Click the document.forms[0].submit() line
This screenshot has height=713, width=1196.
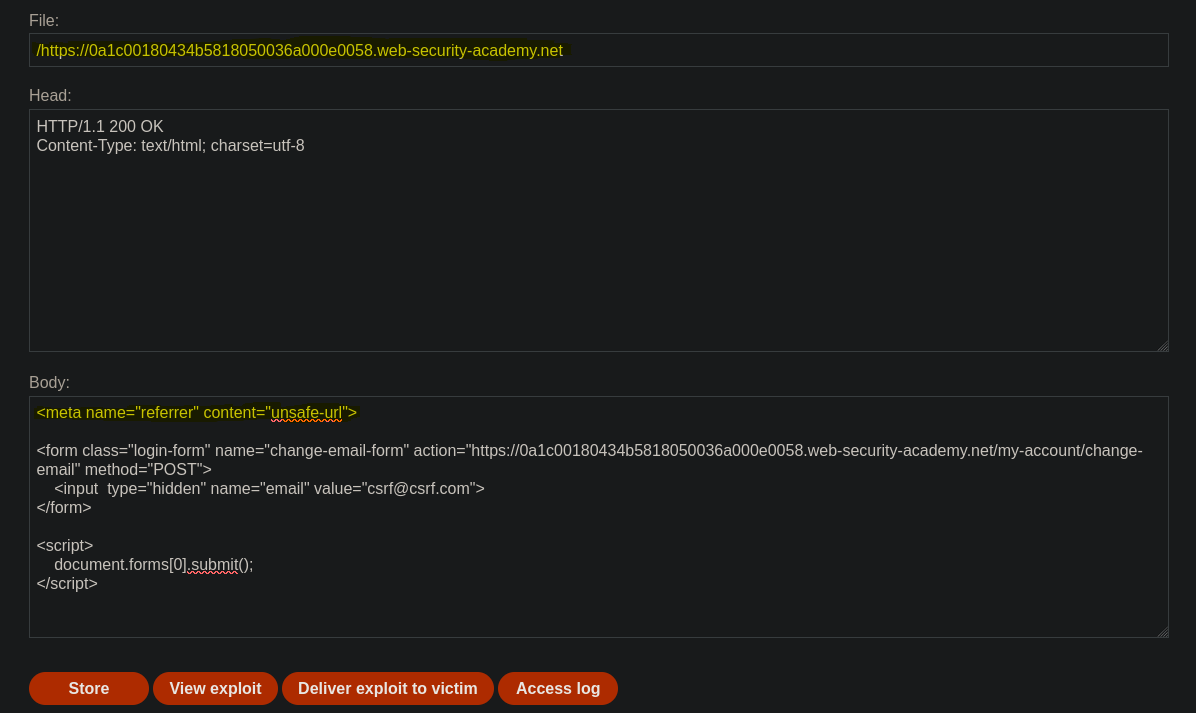153,564
